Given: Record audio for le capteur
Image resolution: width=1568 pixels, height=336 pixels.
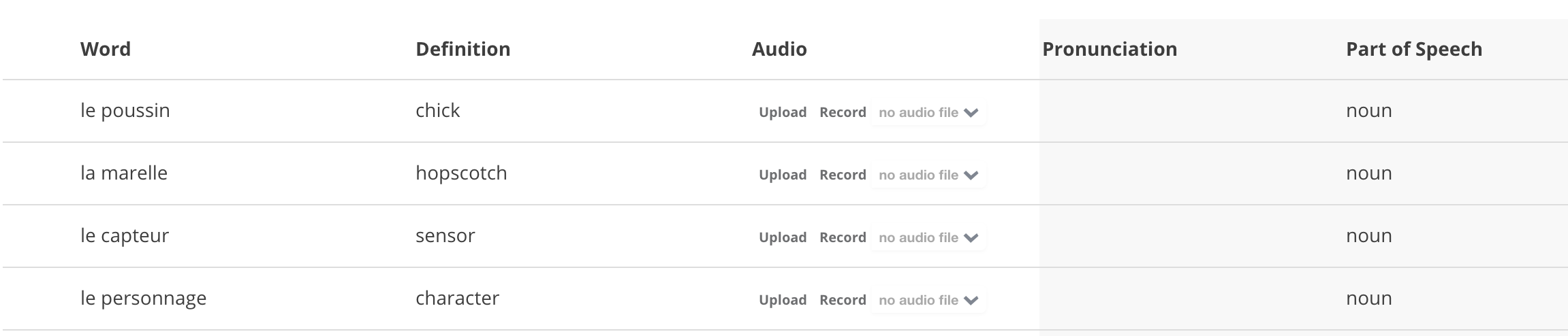Looking at the screenshot, I should 843,238.
